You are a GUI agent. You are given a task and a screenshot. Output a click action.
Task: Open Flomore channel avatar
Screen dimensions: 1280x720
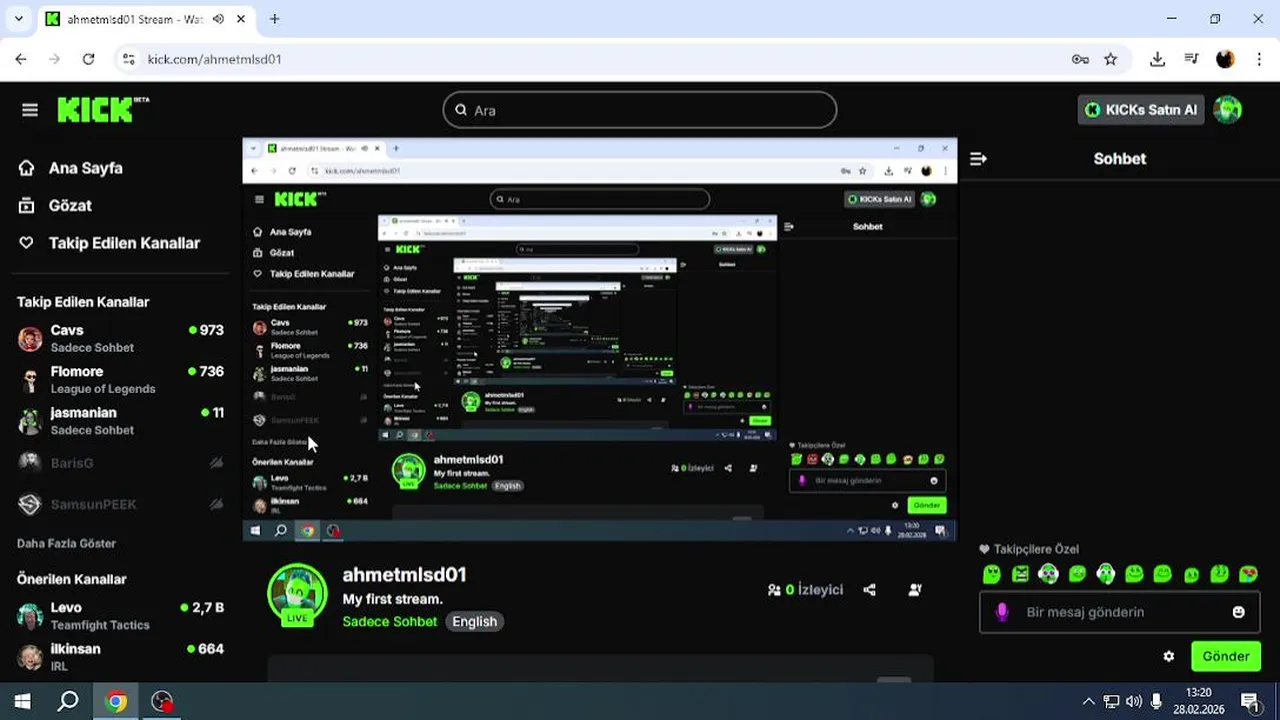coord(30,379)
